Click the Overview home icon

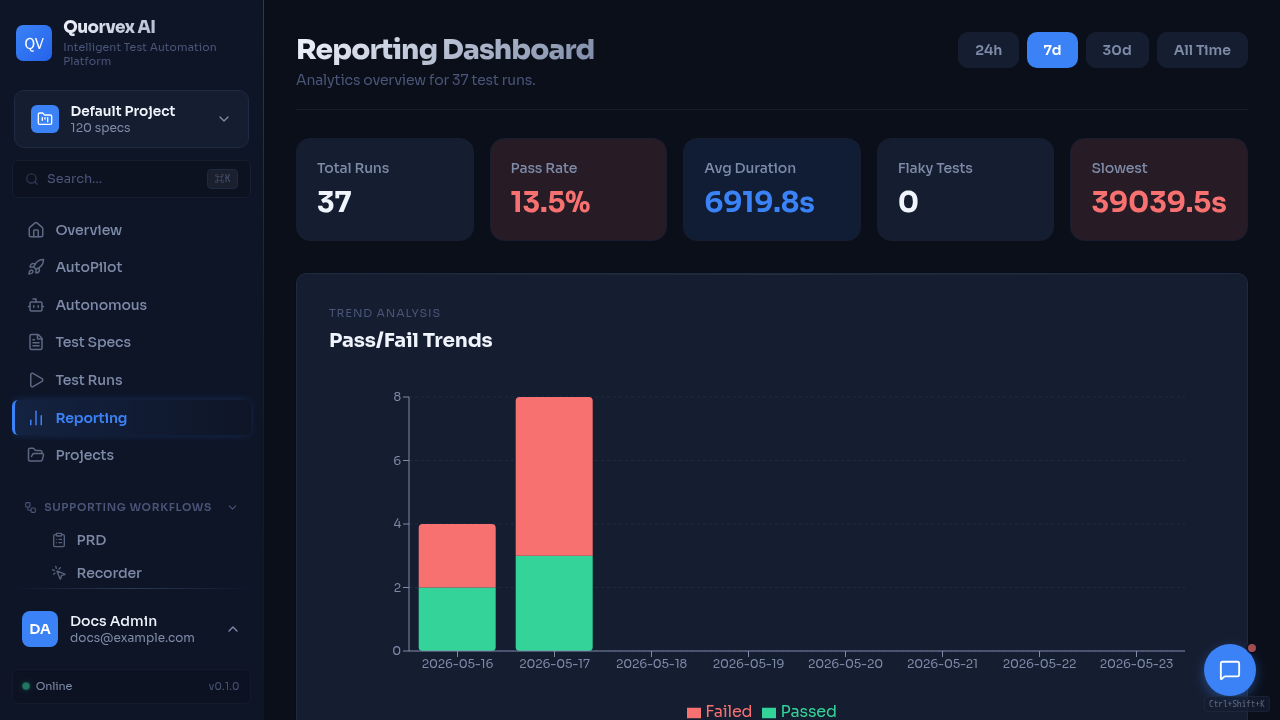(x=36, y=230)
